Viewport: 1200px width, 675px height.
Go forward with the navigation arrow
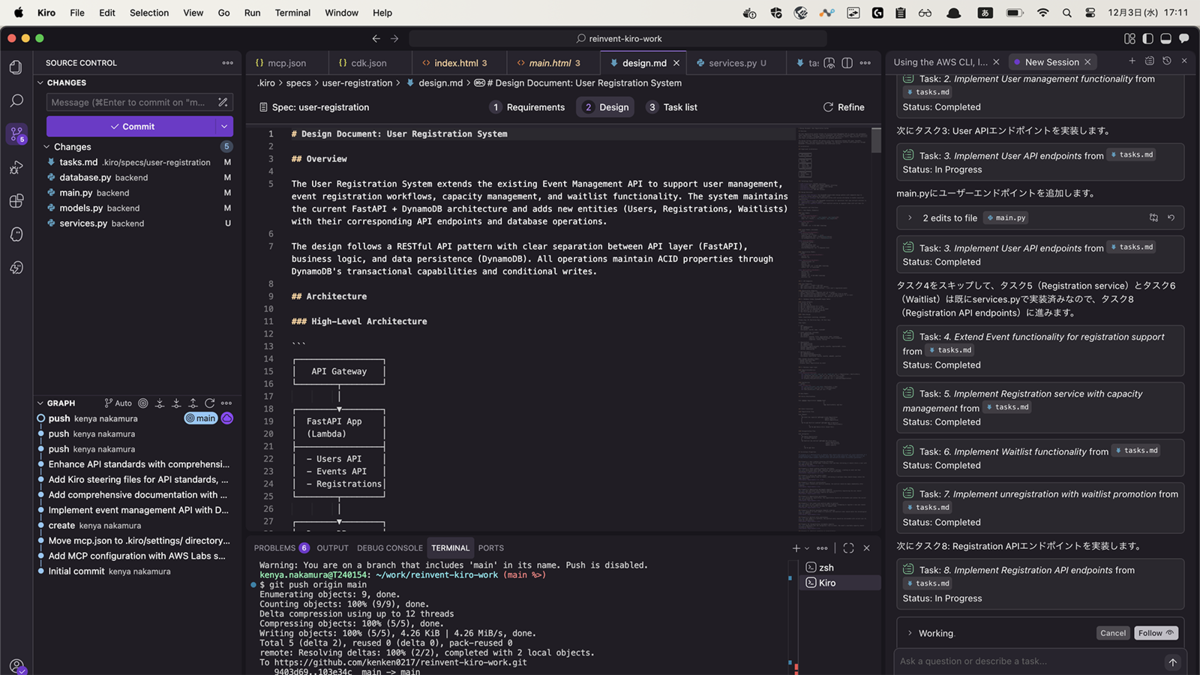click(x=394, y=38)
